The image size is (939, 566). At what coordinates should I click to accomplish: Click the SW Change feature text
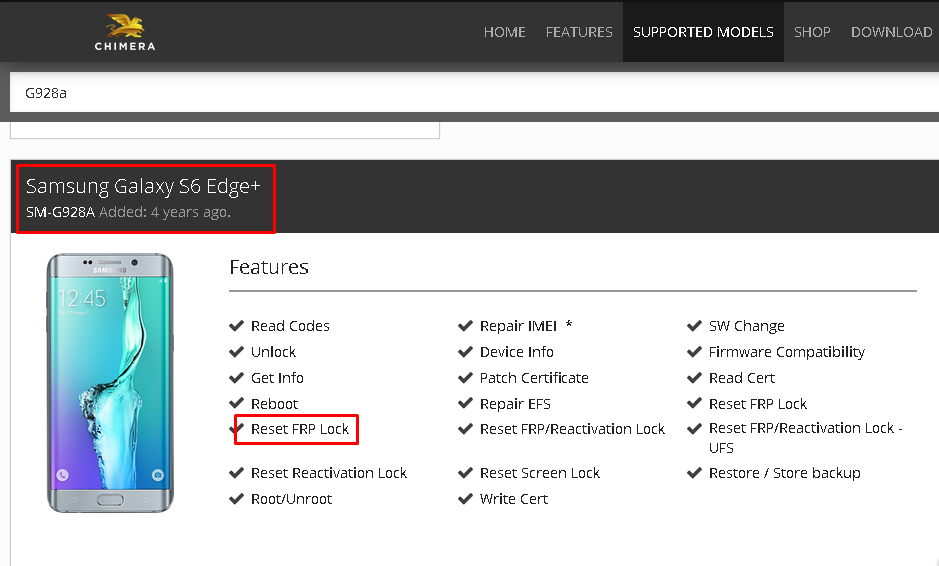(x=746, y=326)
